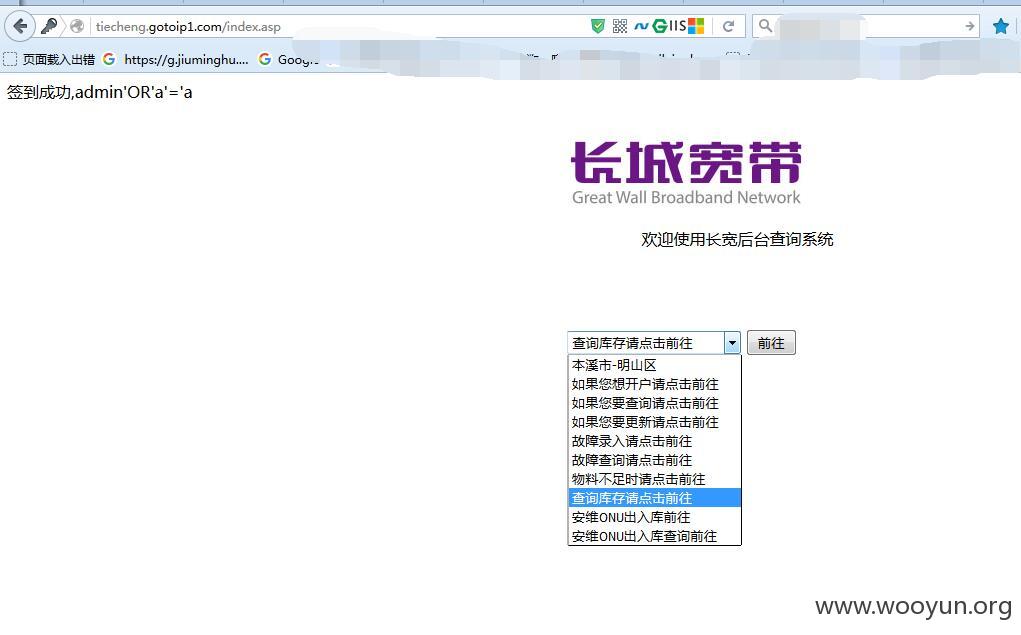Select '安维ONU出入库前往' option
This screenshot has width=1021, height=635.
[654, 517]
